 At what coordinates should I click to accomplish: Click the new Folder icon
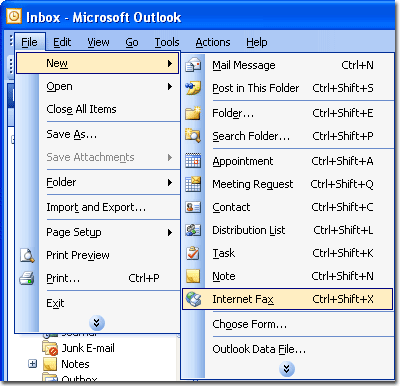tap(193, 113)
